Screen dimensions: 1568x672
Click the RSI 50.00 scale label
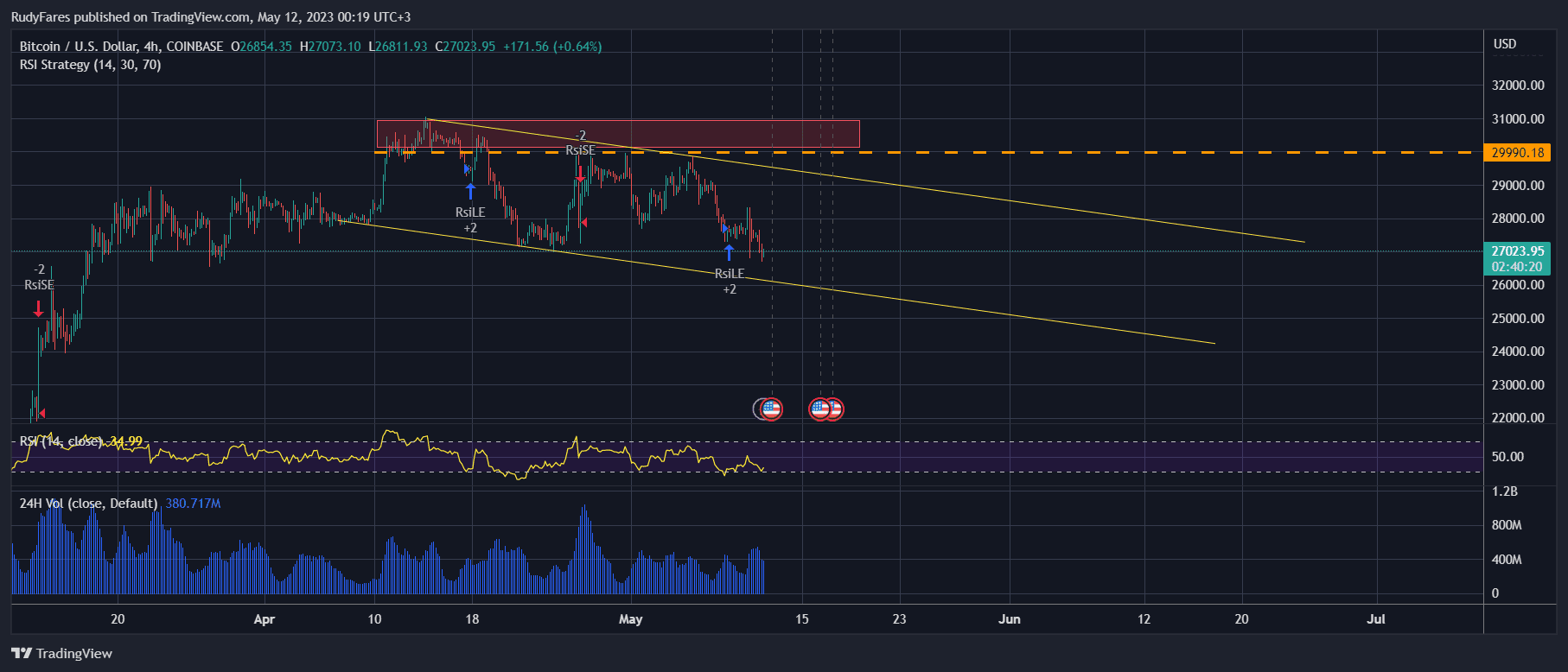click(1508, 457)
